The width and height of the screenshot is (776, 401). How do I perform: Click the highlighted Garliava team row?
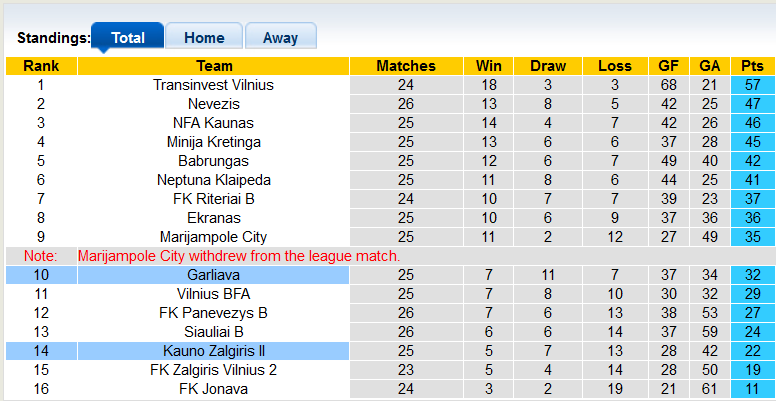point(214,275)
